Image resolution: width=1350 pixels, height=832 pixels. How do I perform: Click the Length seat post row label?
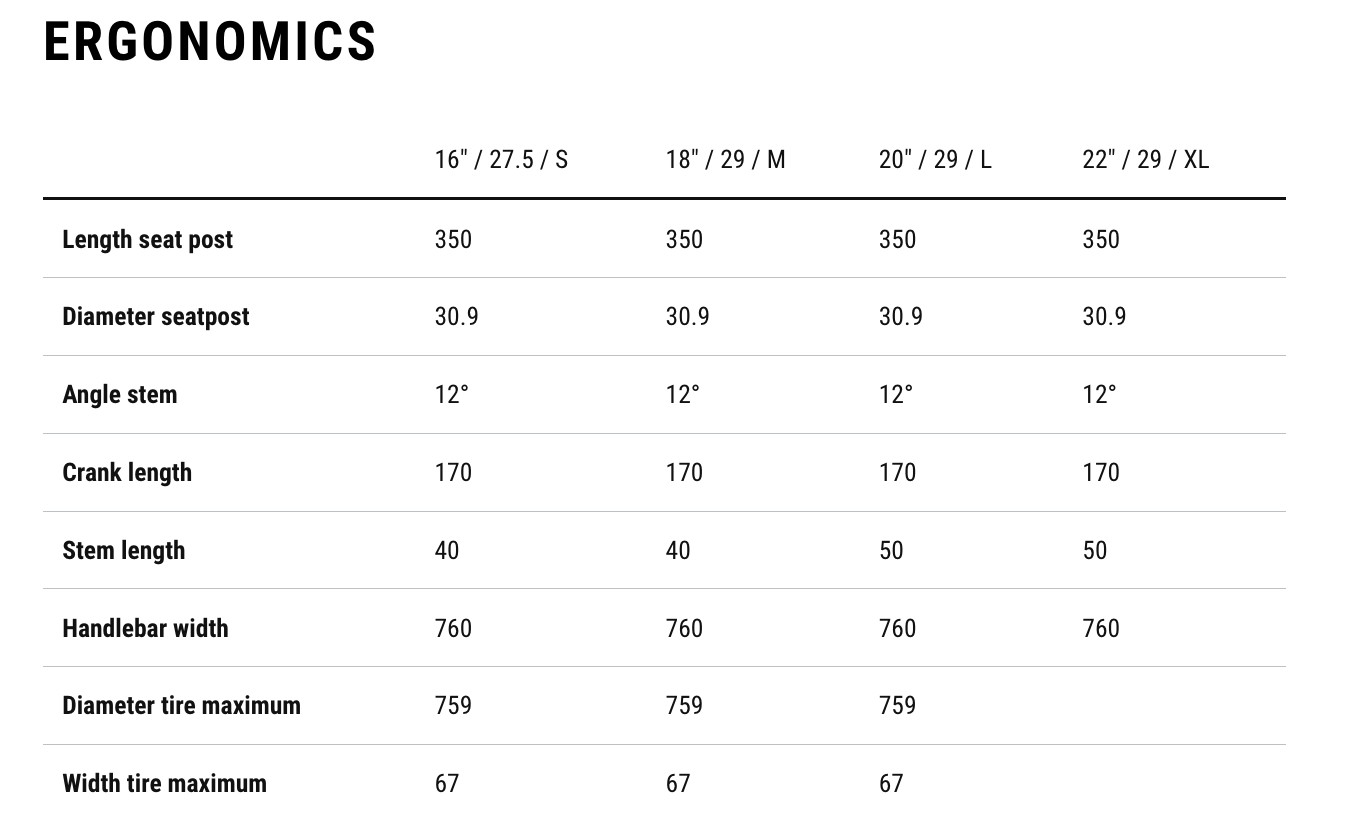tap(147, 240)
